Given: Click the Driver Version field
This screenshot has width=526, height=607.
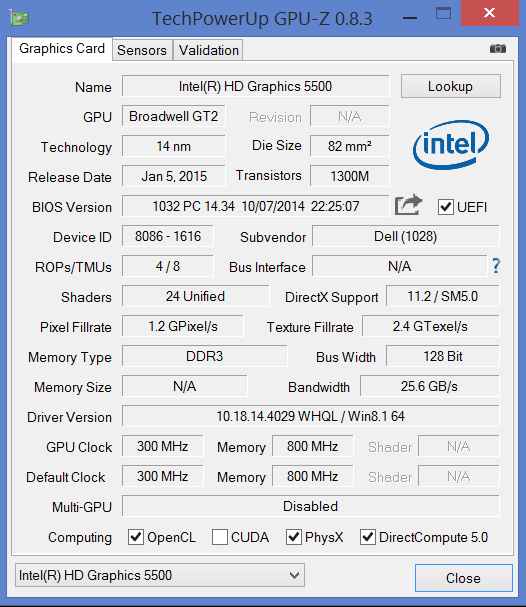Looking at the screenshot, I should point(311,417).
